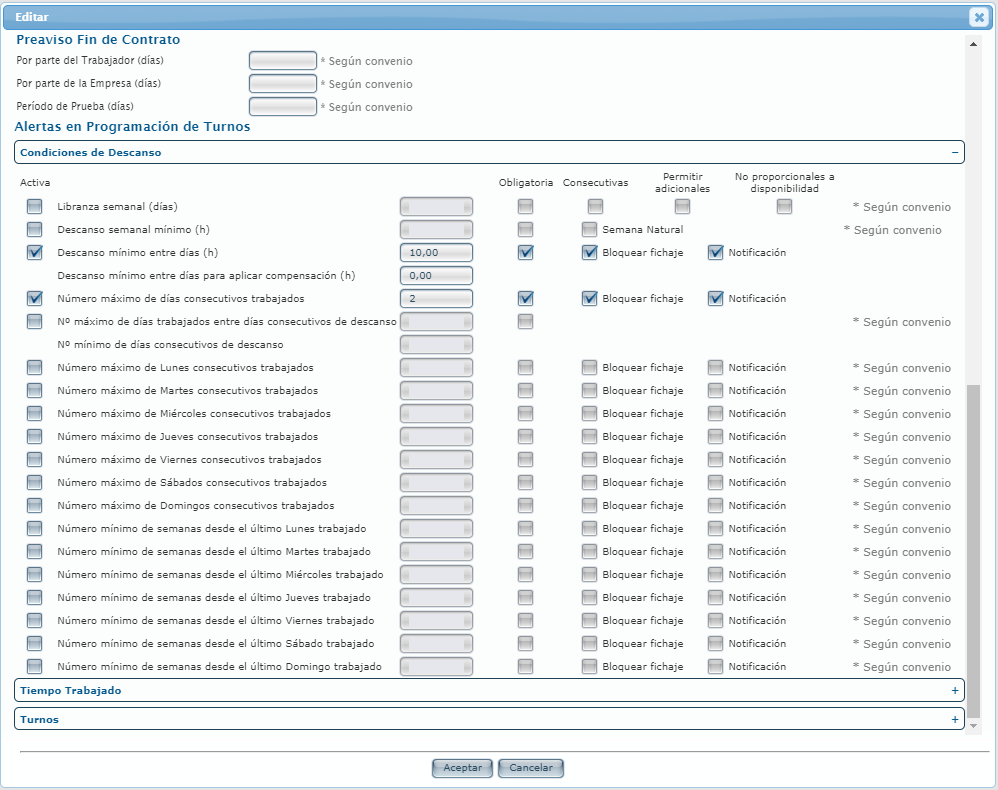Check Bloquear fichaje for Jueves consecutivos trabajados

[589, 436]
